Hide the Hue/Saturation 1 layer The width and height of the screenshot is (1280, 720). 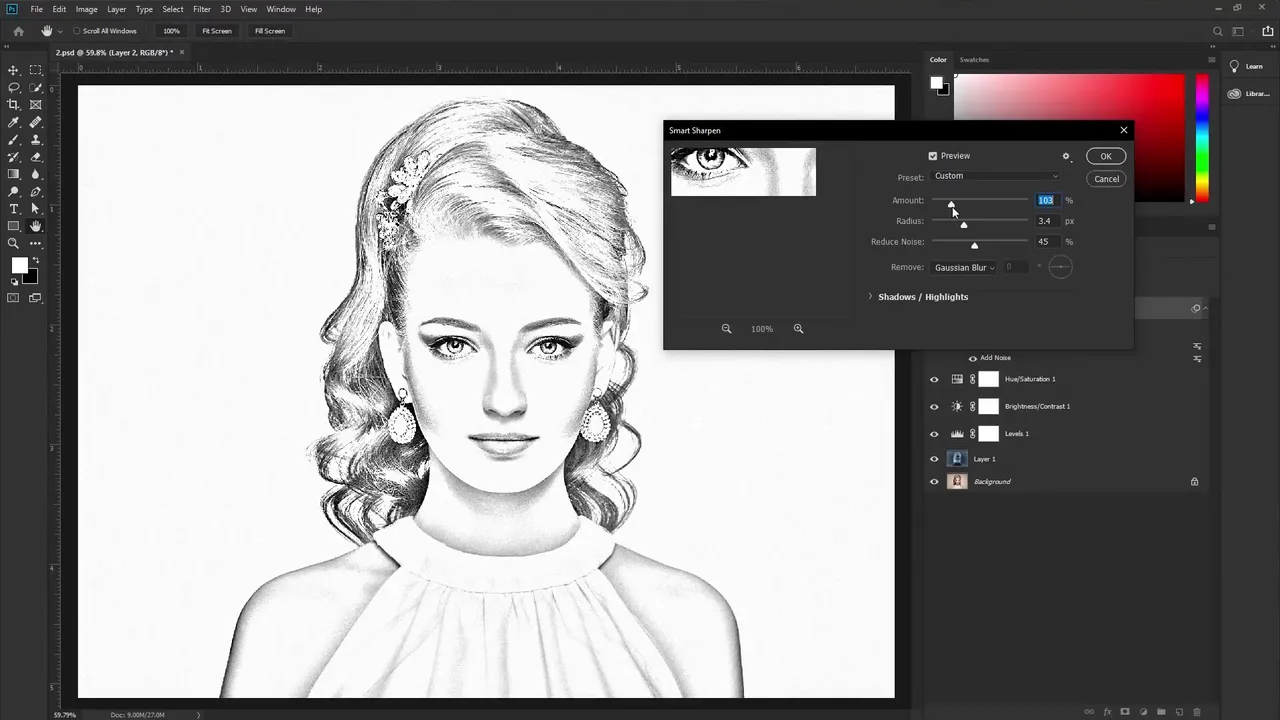(x=934, y=379)
